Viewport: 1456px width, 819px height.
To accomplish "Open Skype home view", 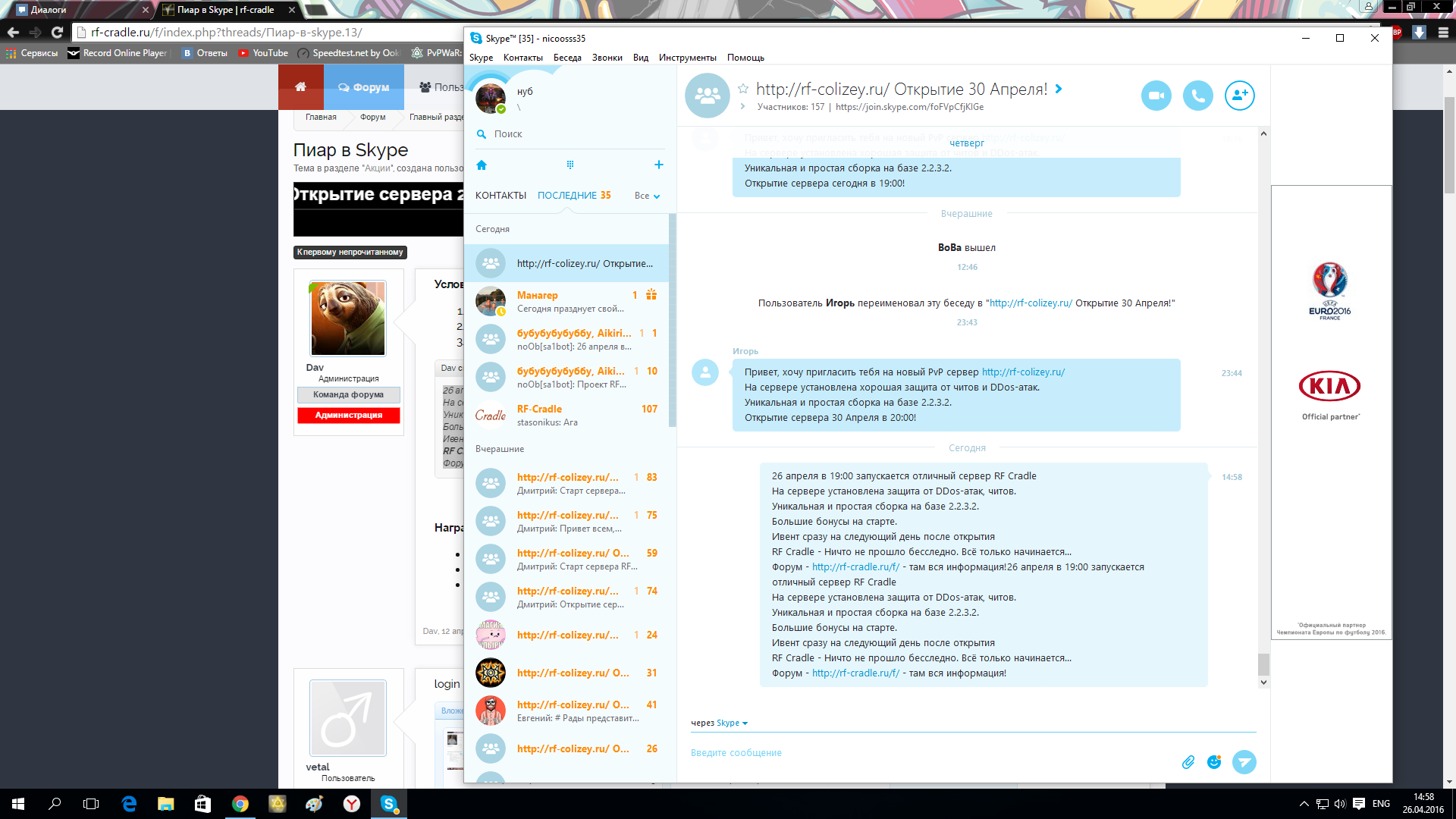I will coord(482,165).
